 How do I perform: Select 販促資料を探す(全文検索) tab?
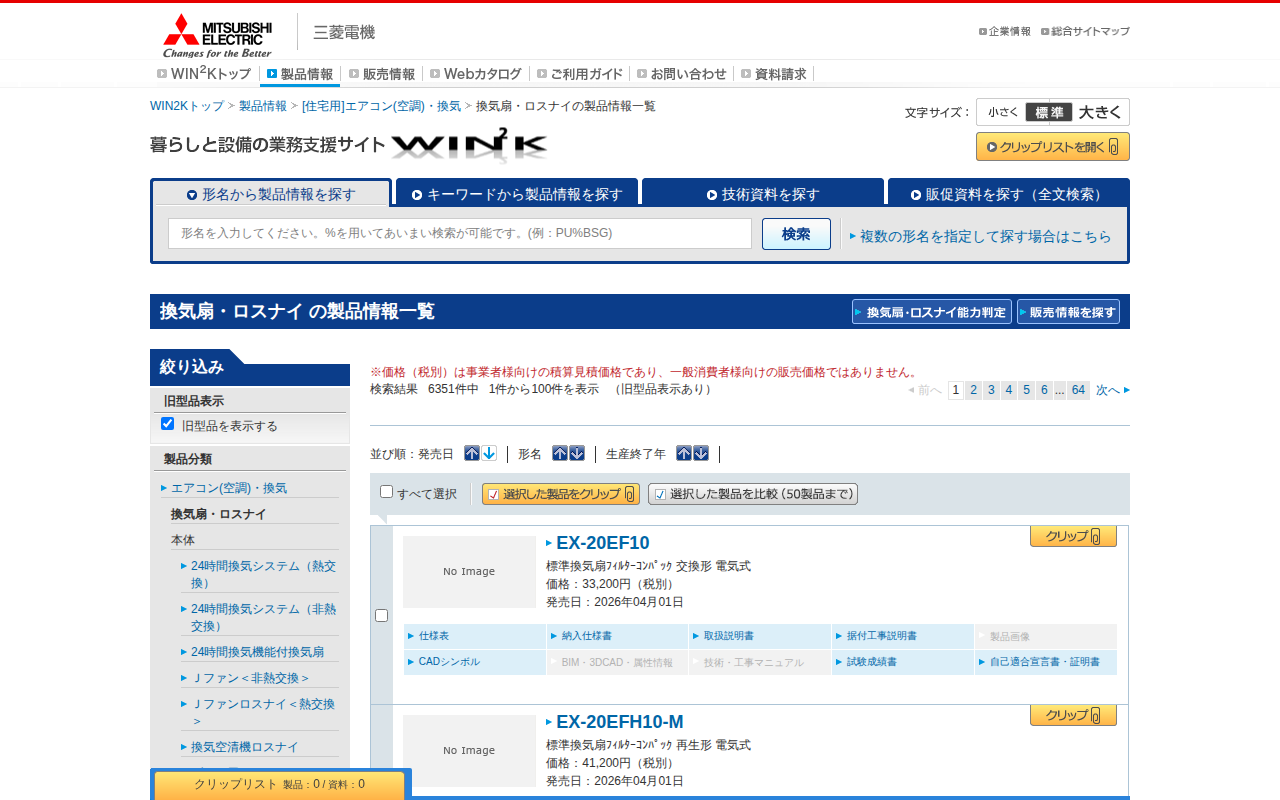pos(1009,193)
